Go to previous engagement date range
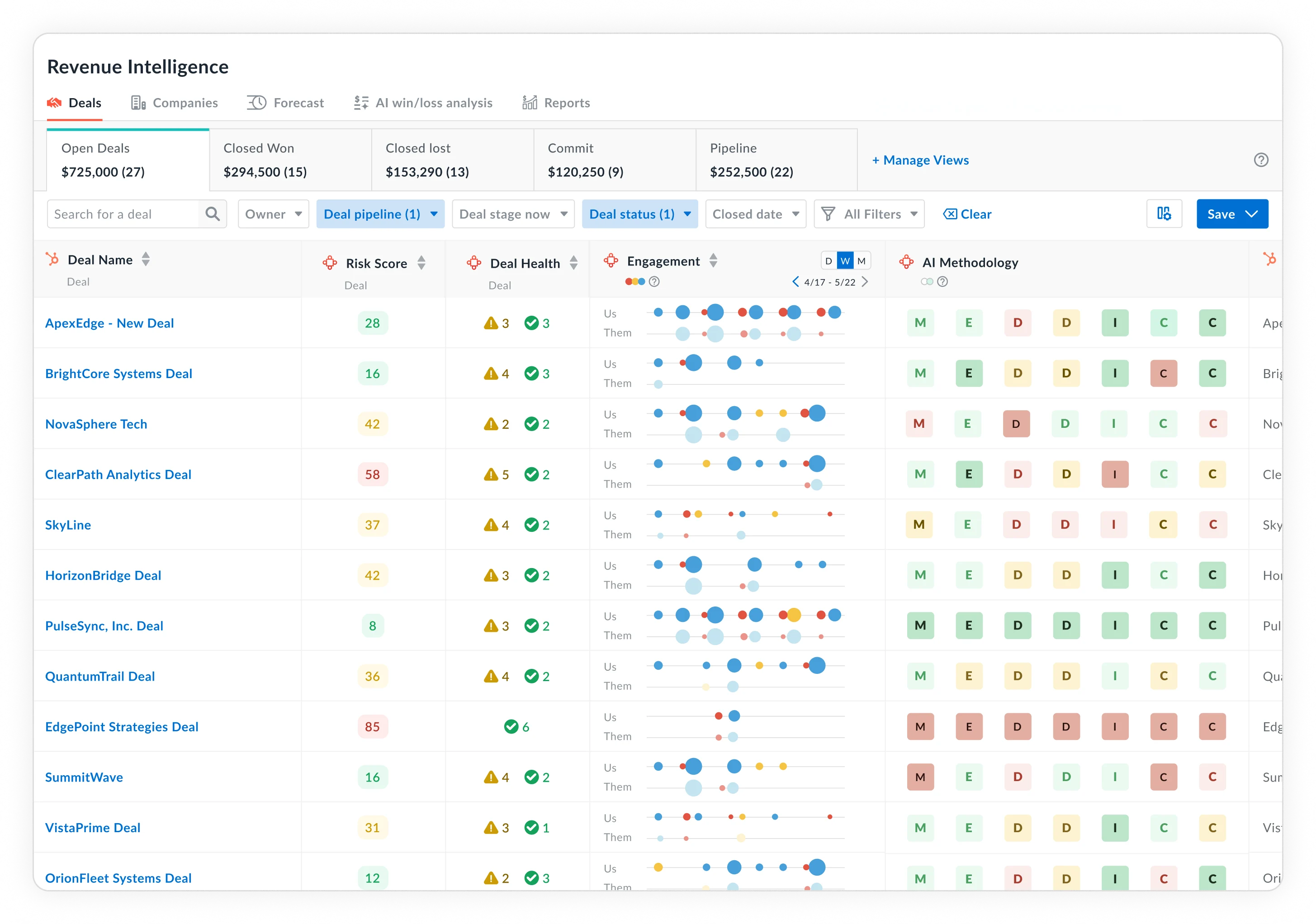Viewport: 1316px width, 924px height. (795, 281)
